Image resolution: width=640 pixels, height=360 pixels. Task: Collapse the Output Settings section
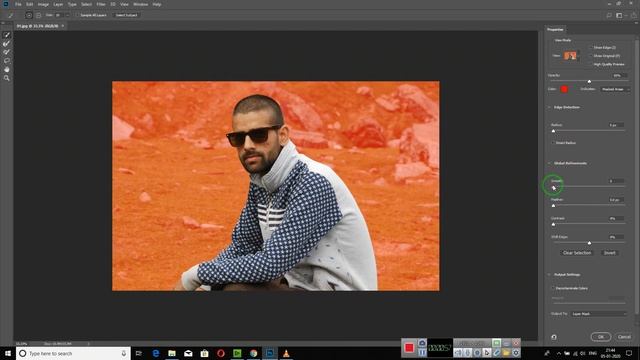[x=549, y=275]
